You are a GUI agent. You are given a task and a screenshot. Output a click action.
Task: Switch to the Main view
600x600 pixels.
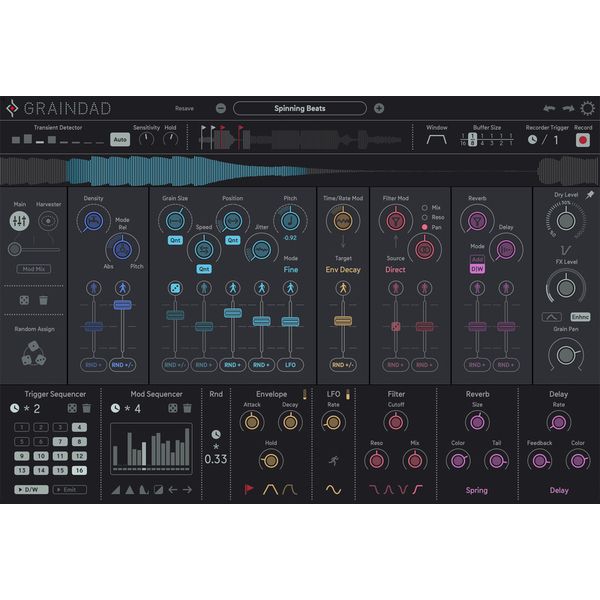tap(20, 221)
